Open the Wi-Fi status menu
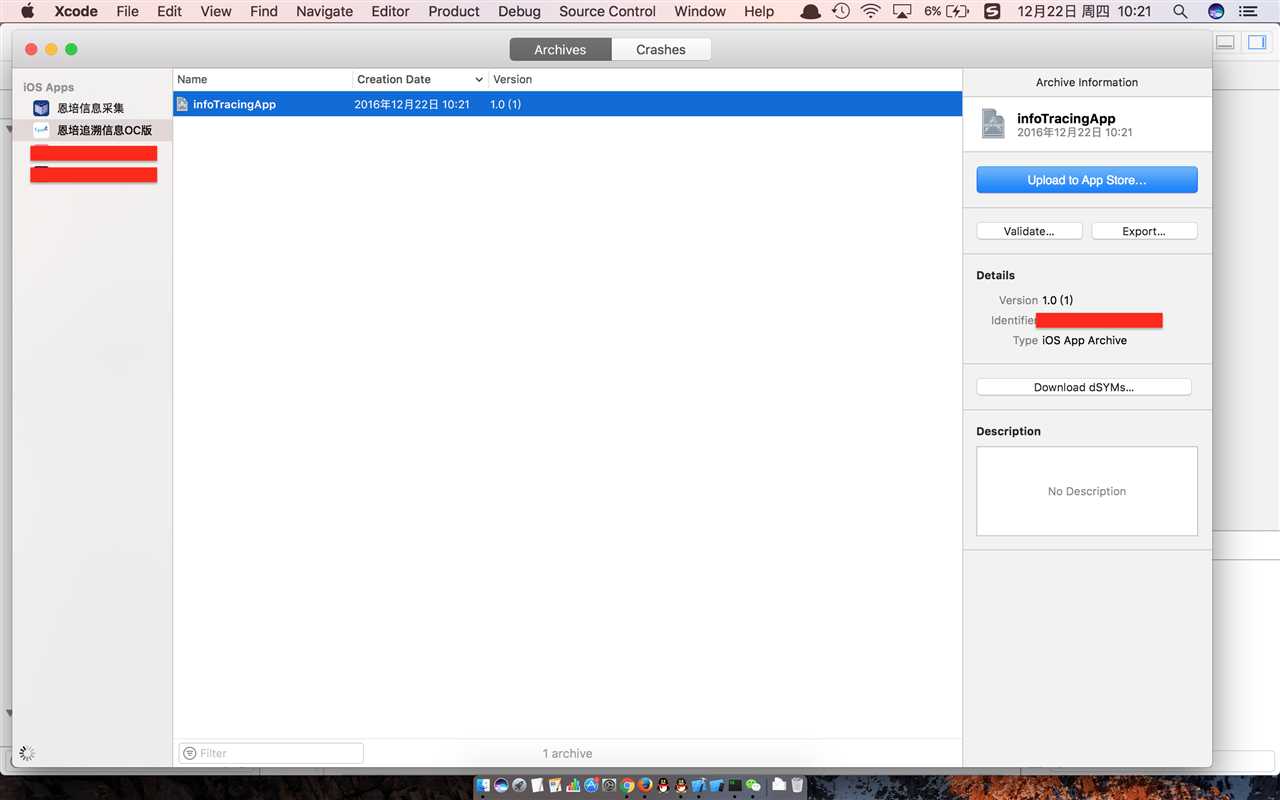 pos(871,11)
